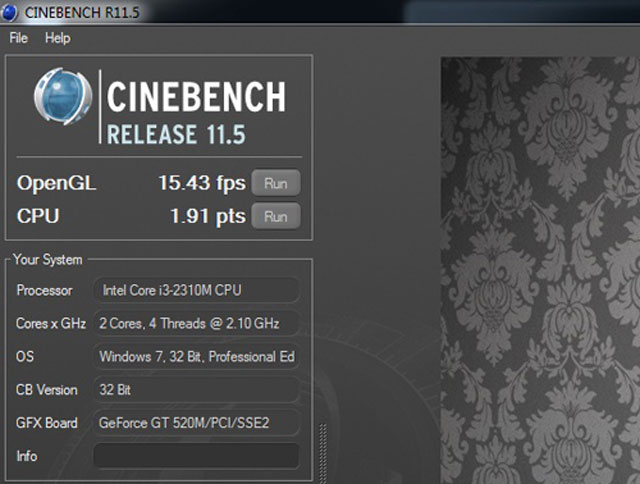Click into the empty Info text field
Screen dimensions: 640x484
(196, 456)
